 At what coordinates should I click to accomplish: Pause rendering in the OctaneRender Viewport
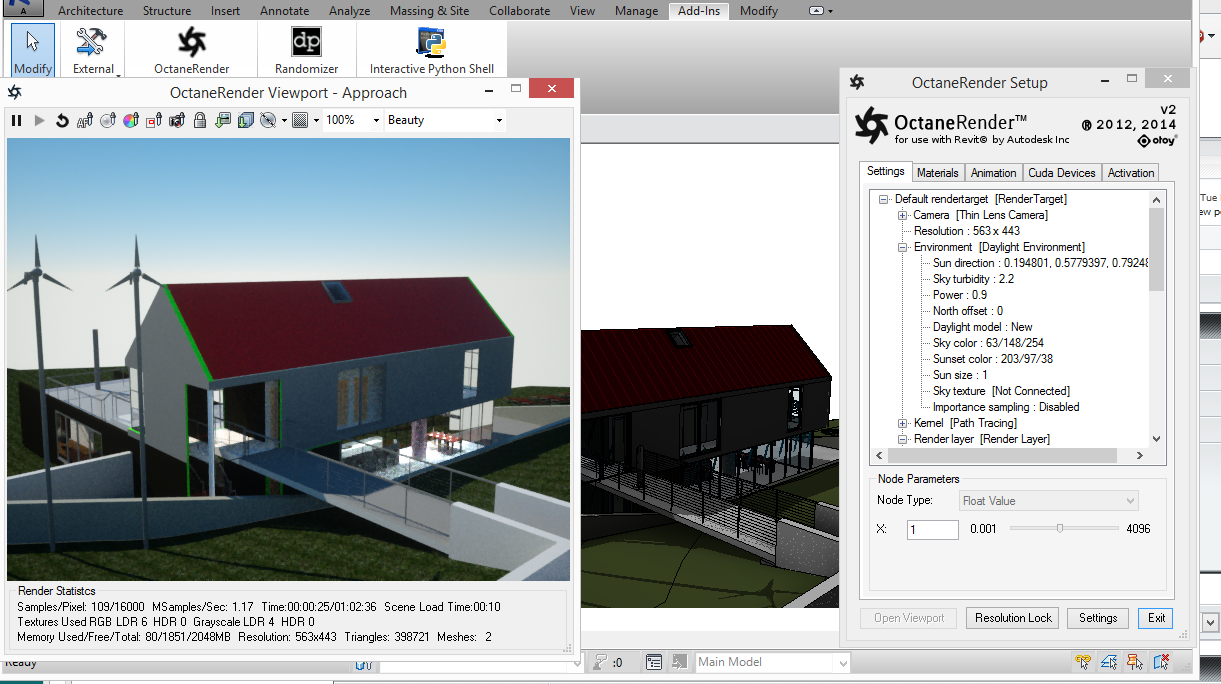16,121
